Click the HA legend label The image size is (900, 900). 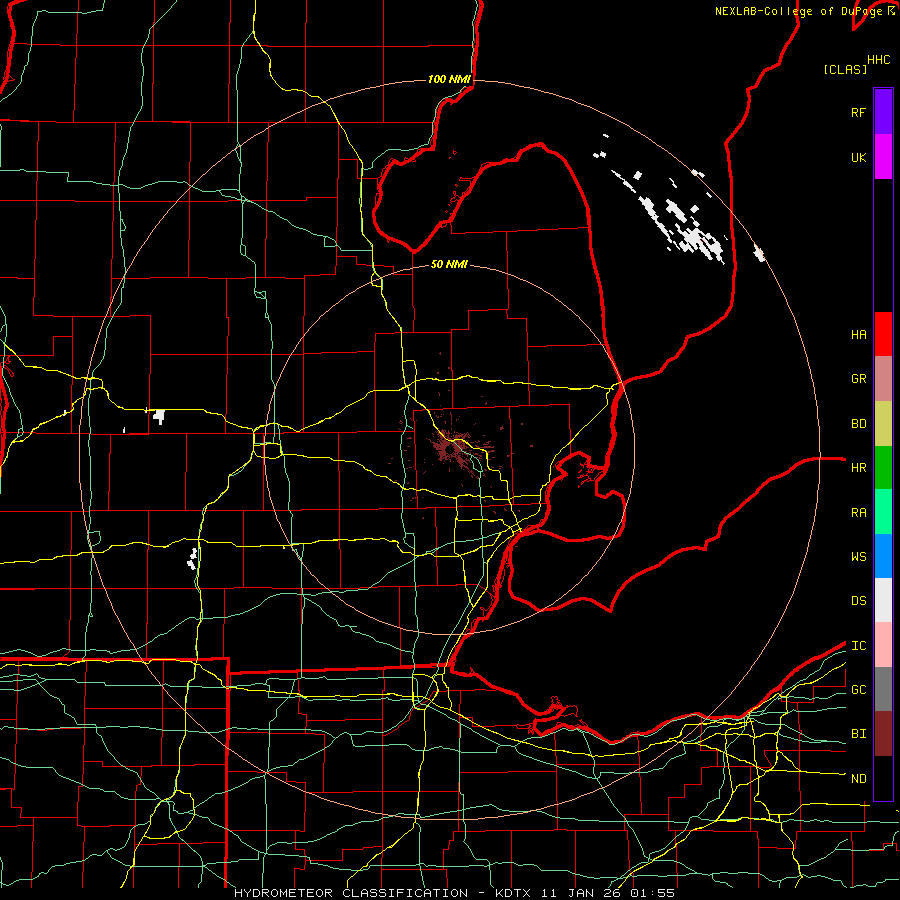point(858,335)
